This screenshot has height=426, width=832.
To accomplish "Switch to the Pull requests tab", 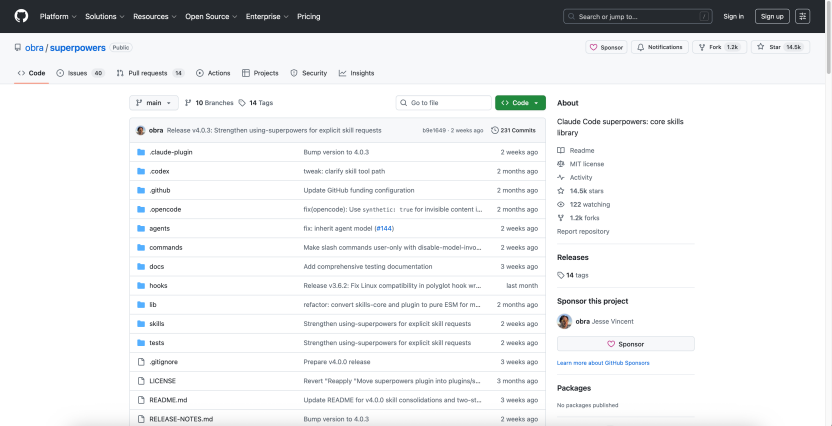I will pyautogui.click(x=149, y=73).
